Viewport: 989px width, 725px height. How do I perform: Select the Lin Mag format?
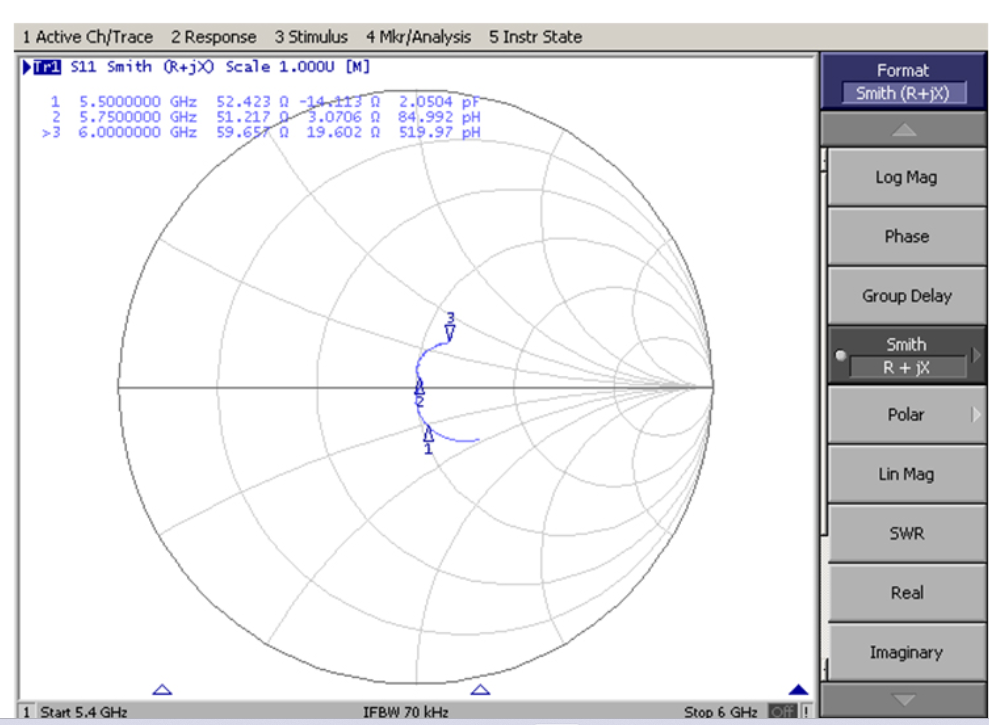(x=906, y=474)
